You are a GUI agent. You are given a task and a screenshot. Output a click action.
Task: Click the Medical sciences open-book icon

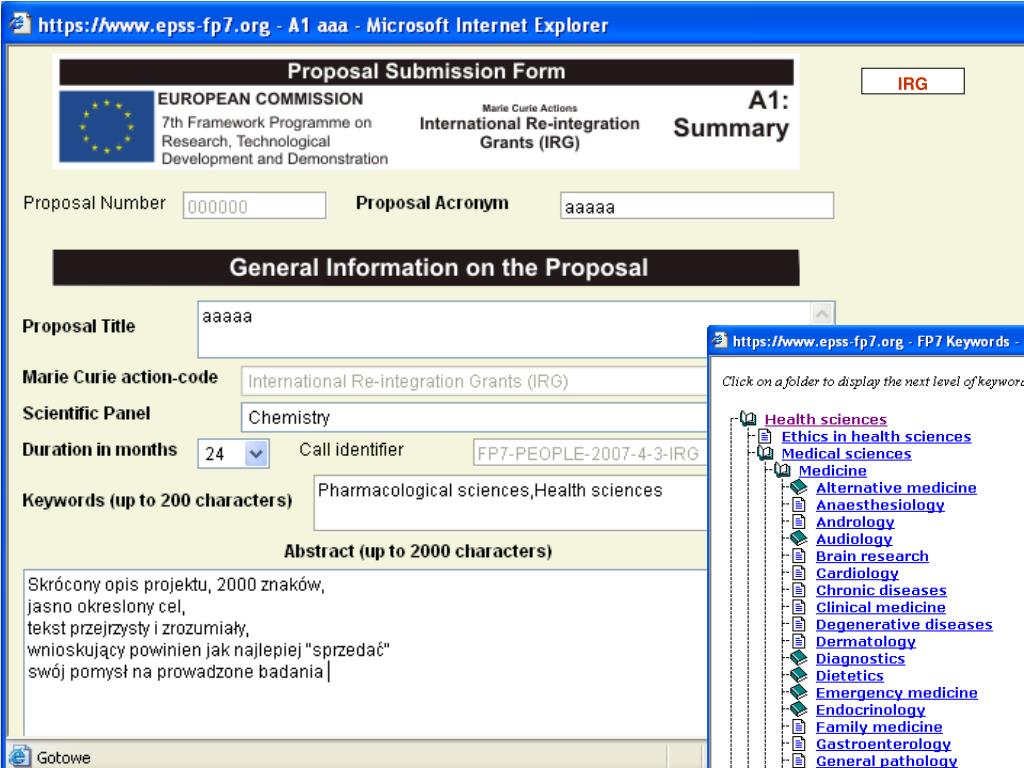(765, 453)
